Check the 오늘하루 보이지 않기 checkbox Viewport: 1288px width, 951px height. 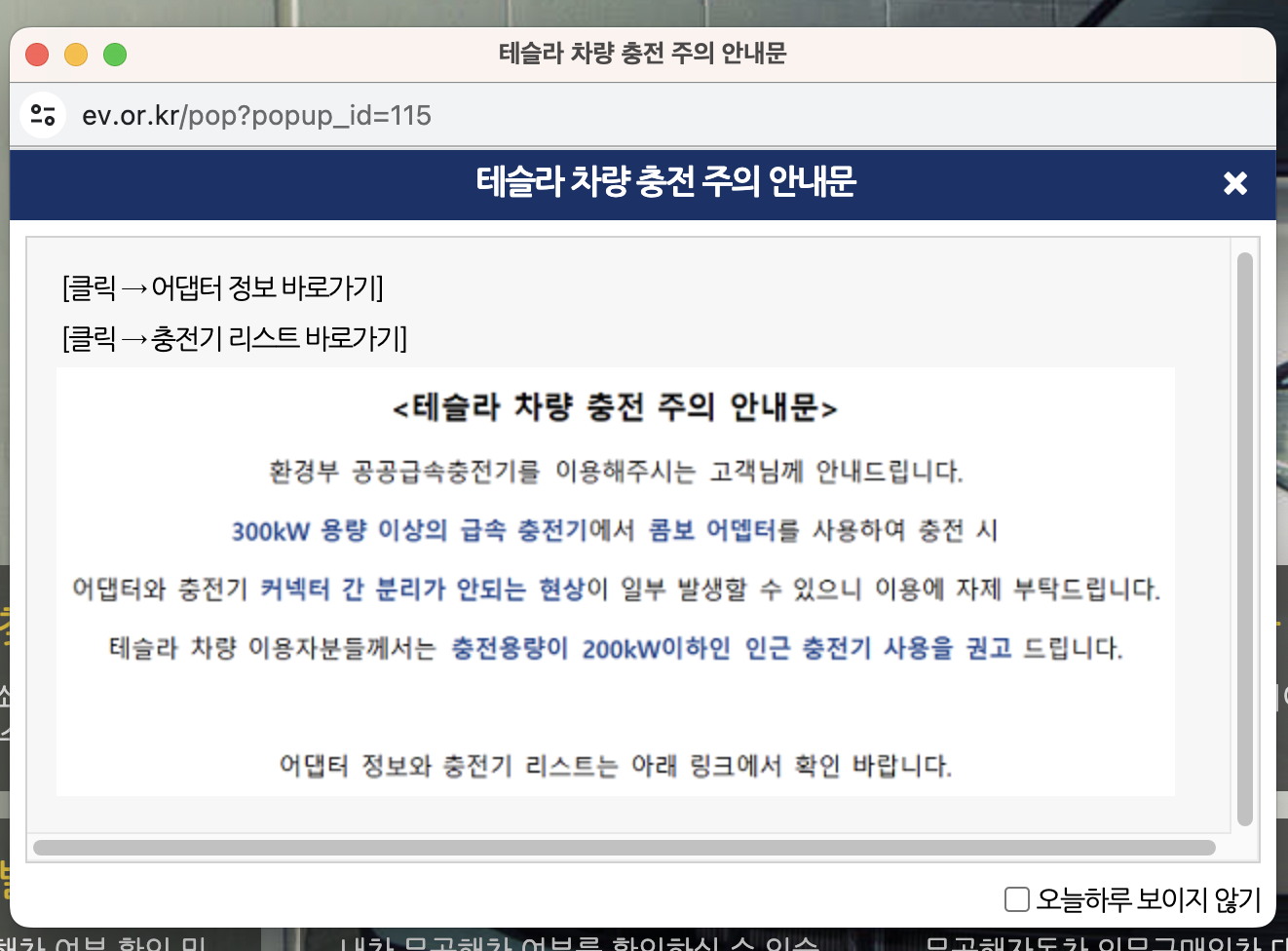(1016, 898)
